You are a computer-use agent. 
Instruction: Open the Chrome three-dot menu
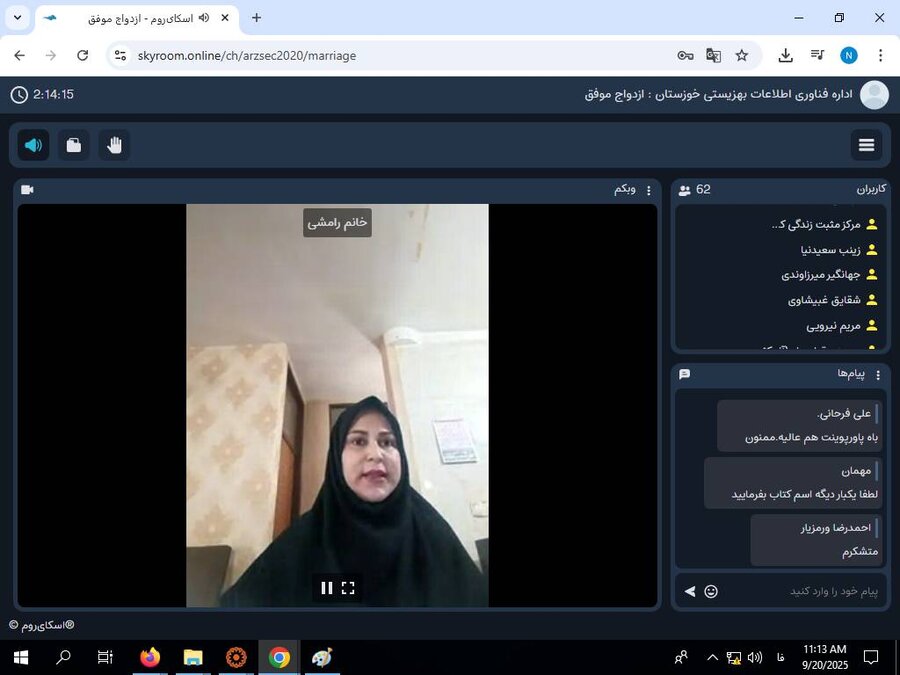pyautogui.click(x=881, y=56)
